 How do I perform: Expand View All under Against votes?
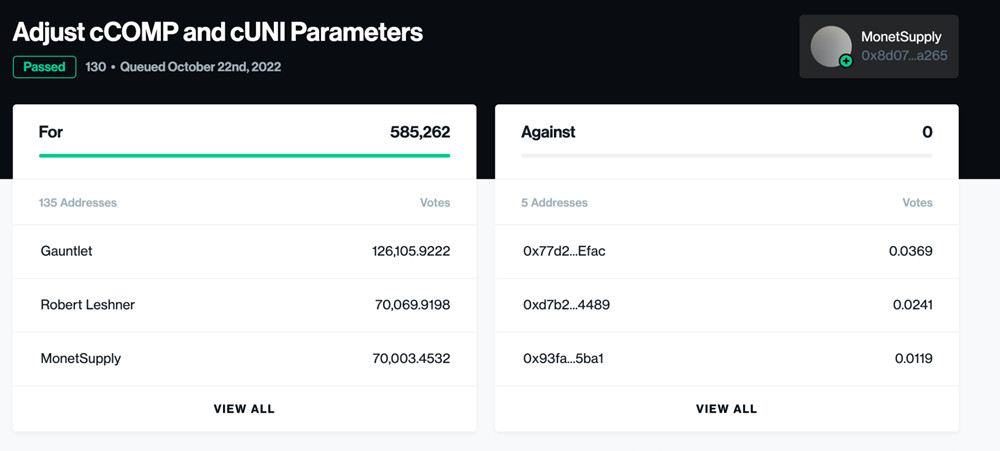pos(726,409)
